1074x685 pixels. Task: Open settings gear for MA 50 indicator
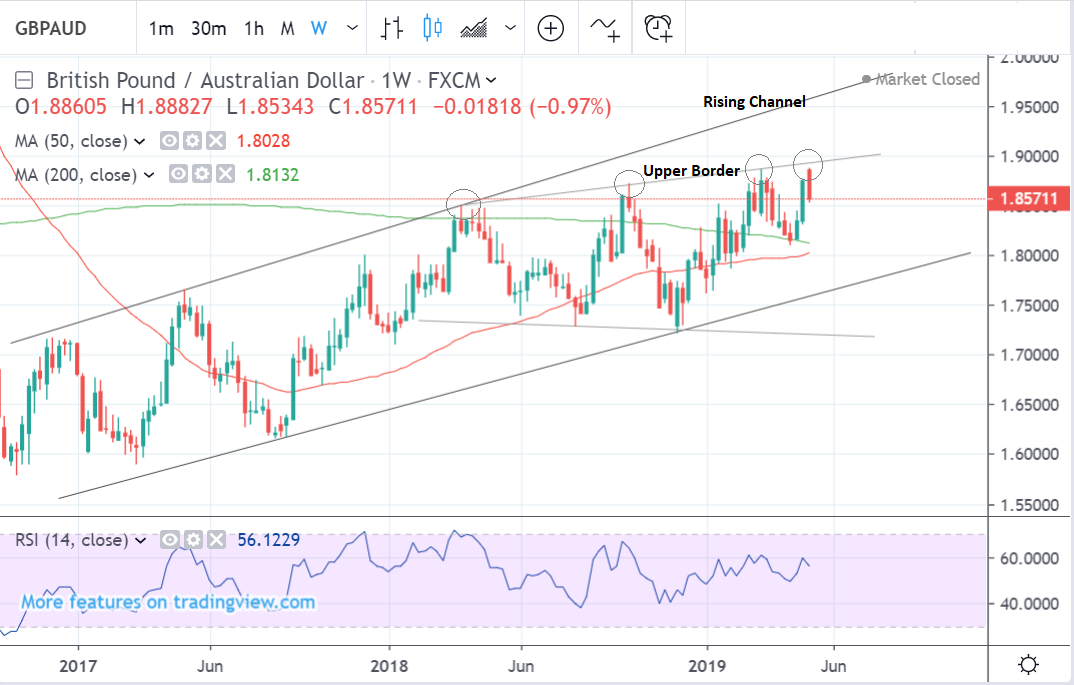tap(194, 142)
